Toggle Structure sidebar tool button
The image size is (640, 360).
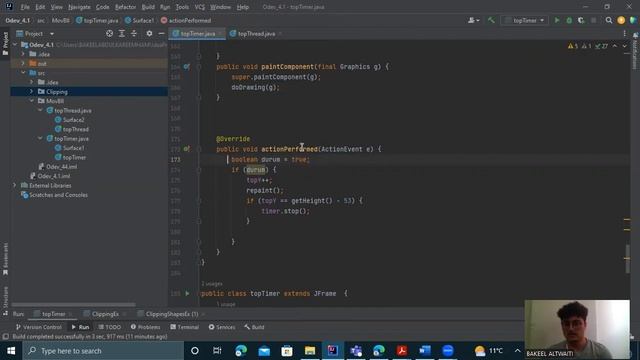5,300
